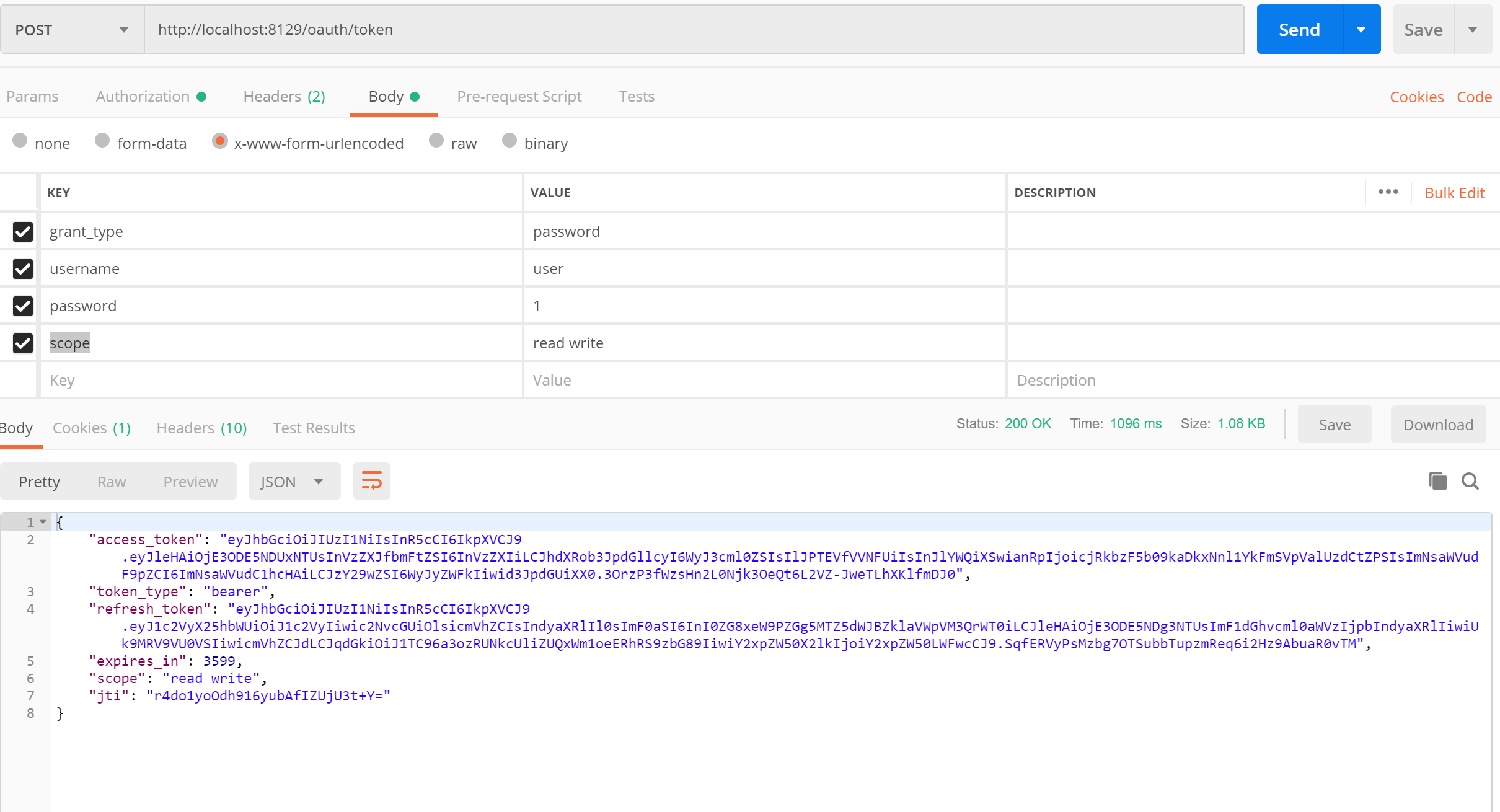1500x812 pixels.
Task: Switch to Pretty response view
Action: pos(39,482)
